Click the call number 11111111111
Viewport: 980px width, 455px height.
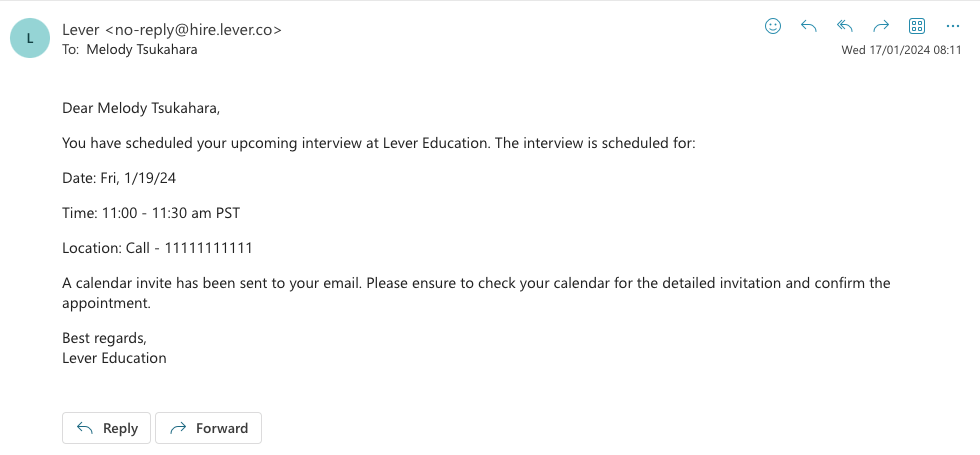pos(209,248)
